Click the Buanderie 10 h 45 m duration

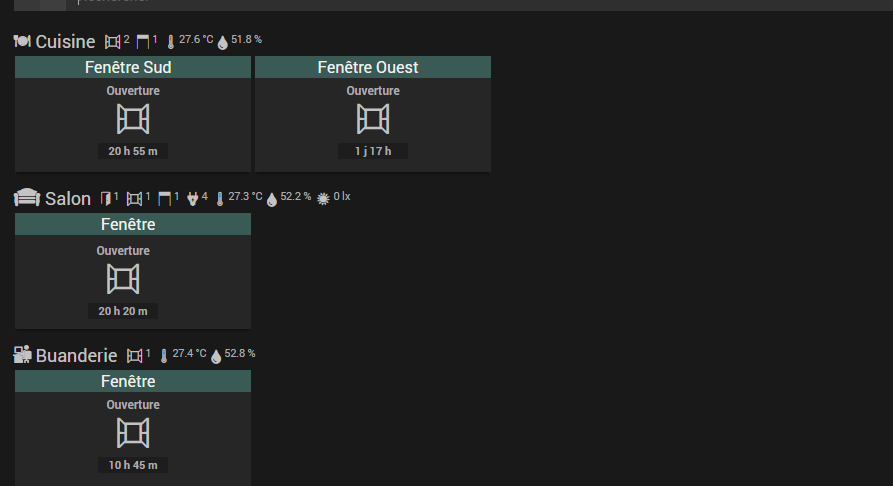coord(133,465)
